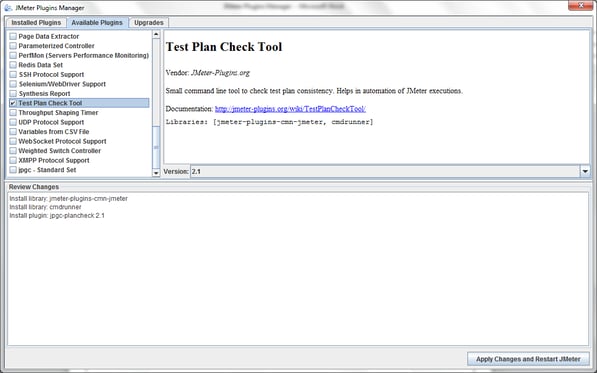Tick the Throughput Shaping Timer checkbox

[13, 113]
